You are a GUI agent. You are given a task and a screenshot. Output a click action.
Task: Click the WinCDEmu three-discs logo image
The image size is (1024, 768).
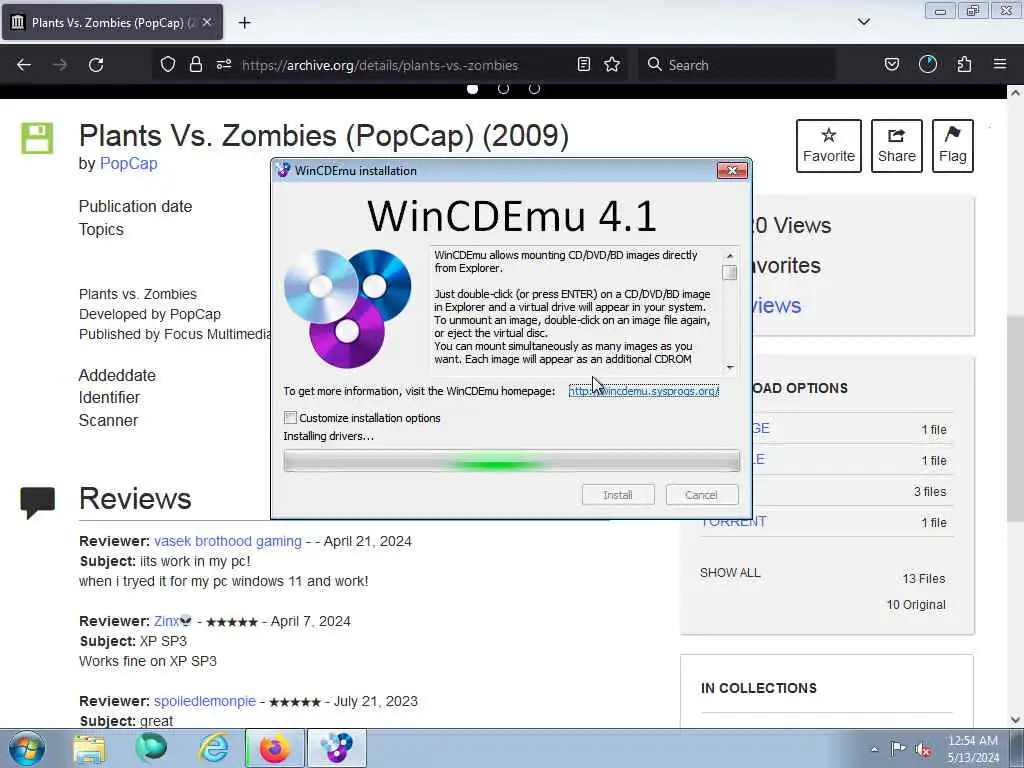tap(347, 308)
